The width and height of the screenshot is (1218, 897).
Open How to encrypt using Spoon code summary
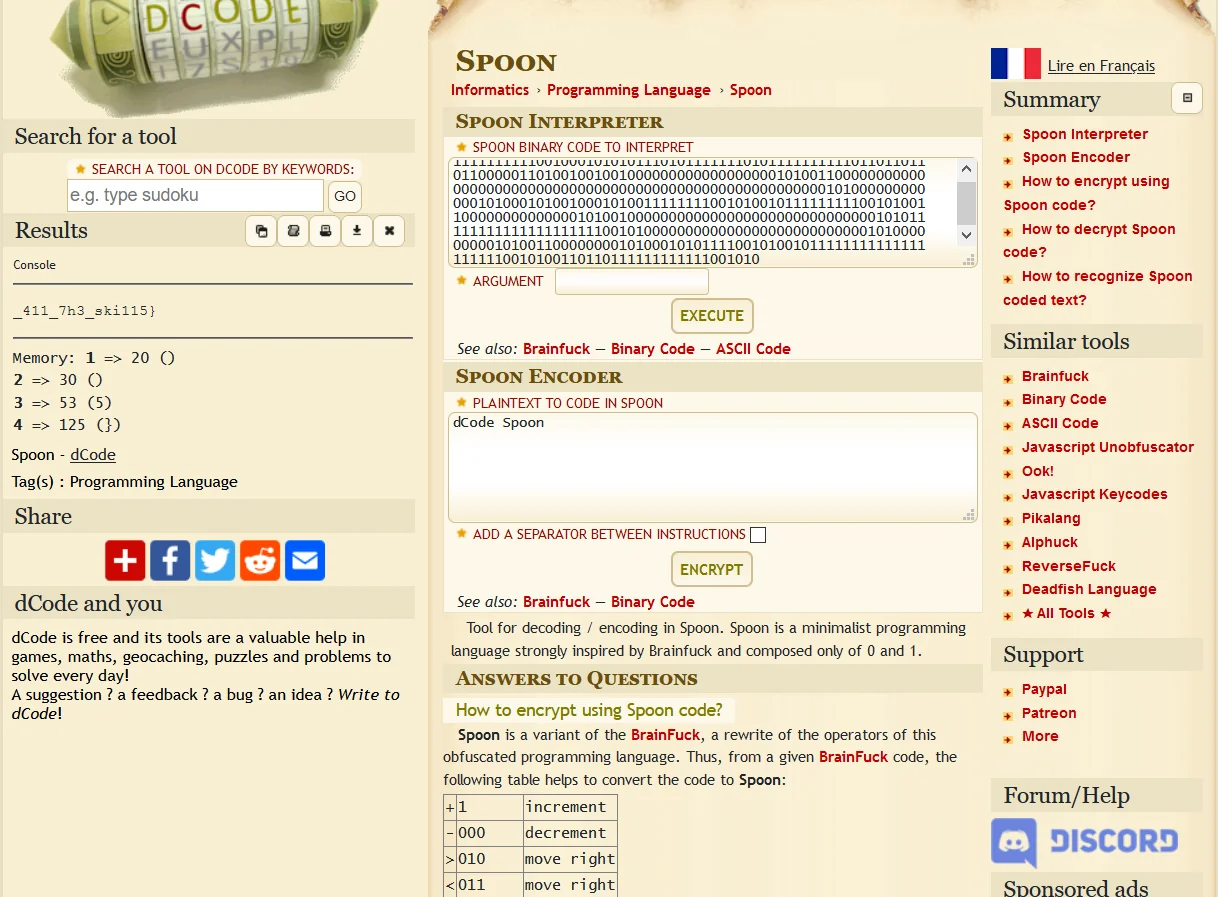pyautogui.click(x=1087, y=193)
